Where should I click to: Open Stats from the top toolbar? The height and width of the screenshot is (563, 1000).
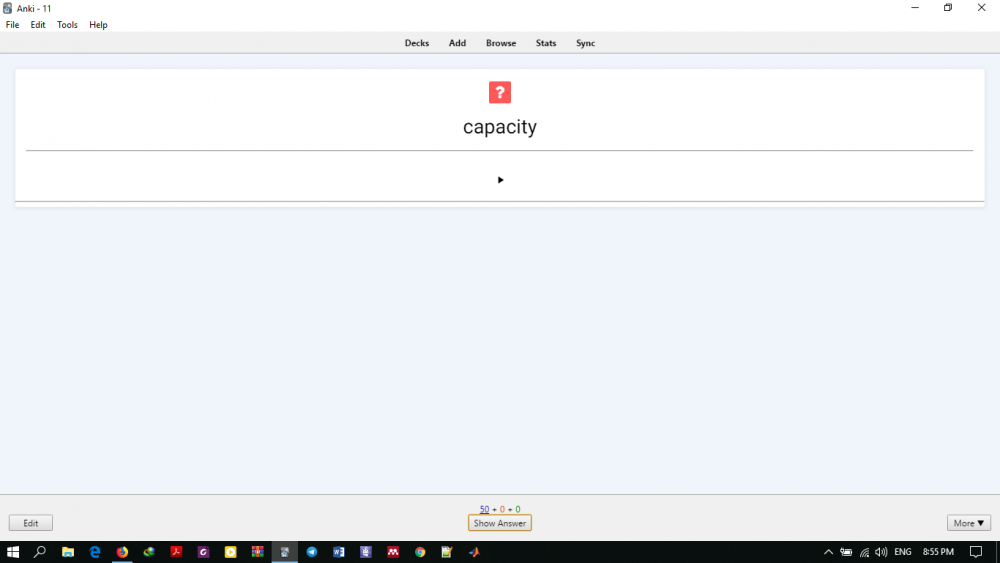click(x=546, y=43)
